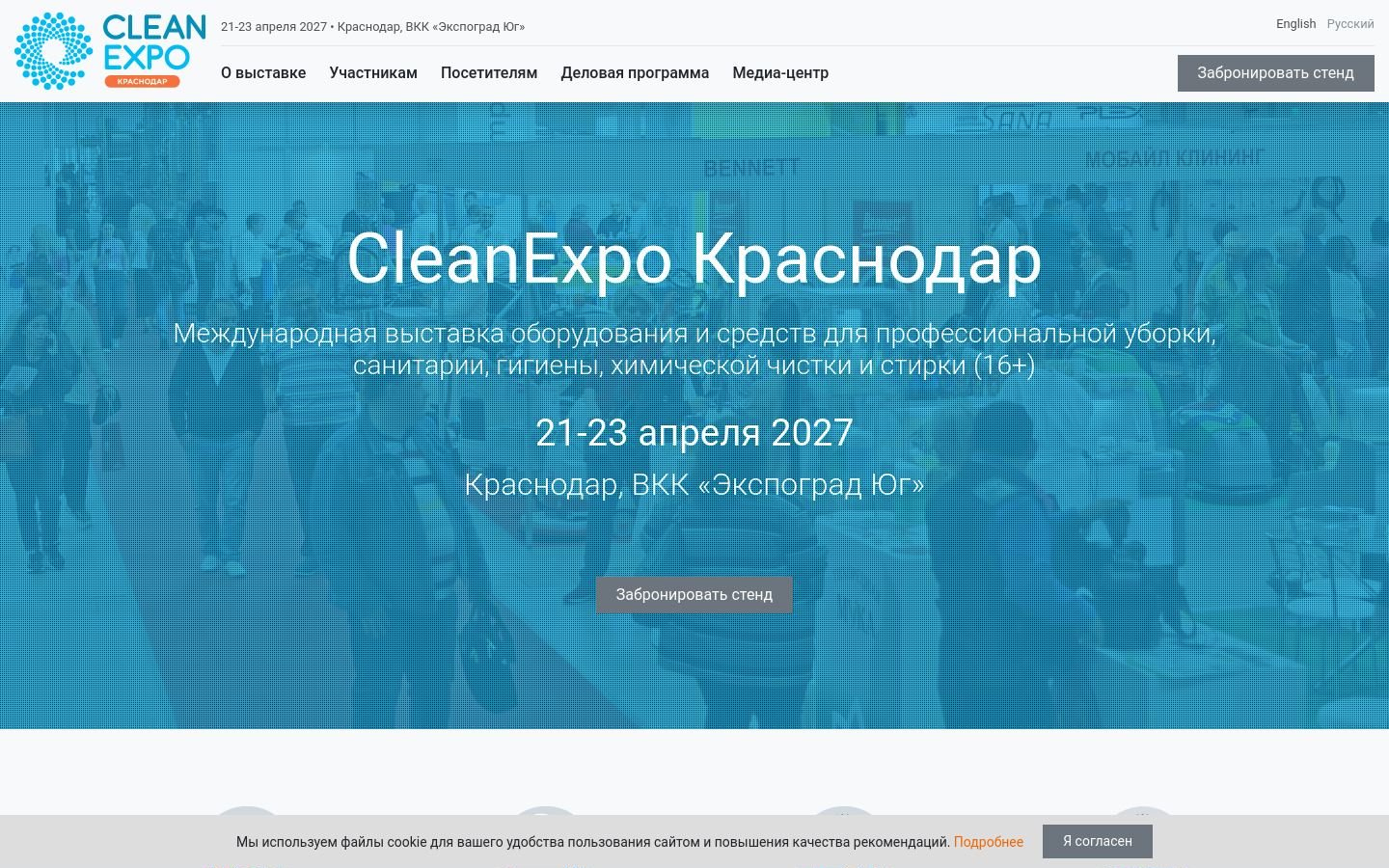The width and height of the screenshot is (1389, 868).
Task: Click the cookie notice message text
Action: click(593, 842)
